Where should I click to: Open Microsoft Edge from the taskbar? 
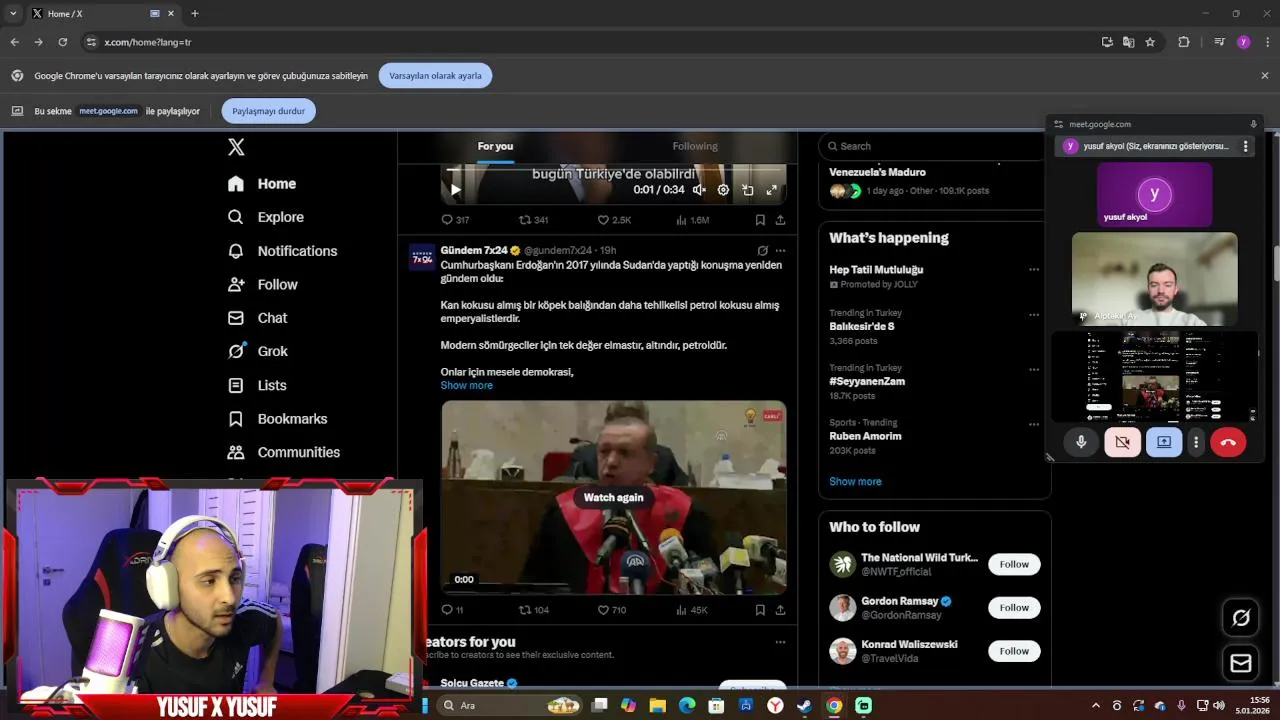687,705
